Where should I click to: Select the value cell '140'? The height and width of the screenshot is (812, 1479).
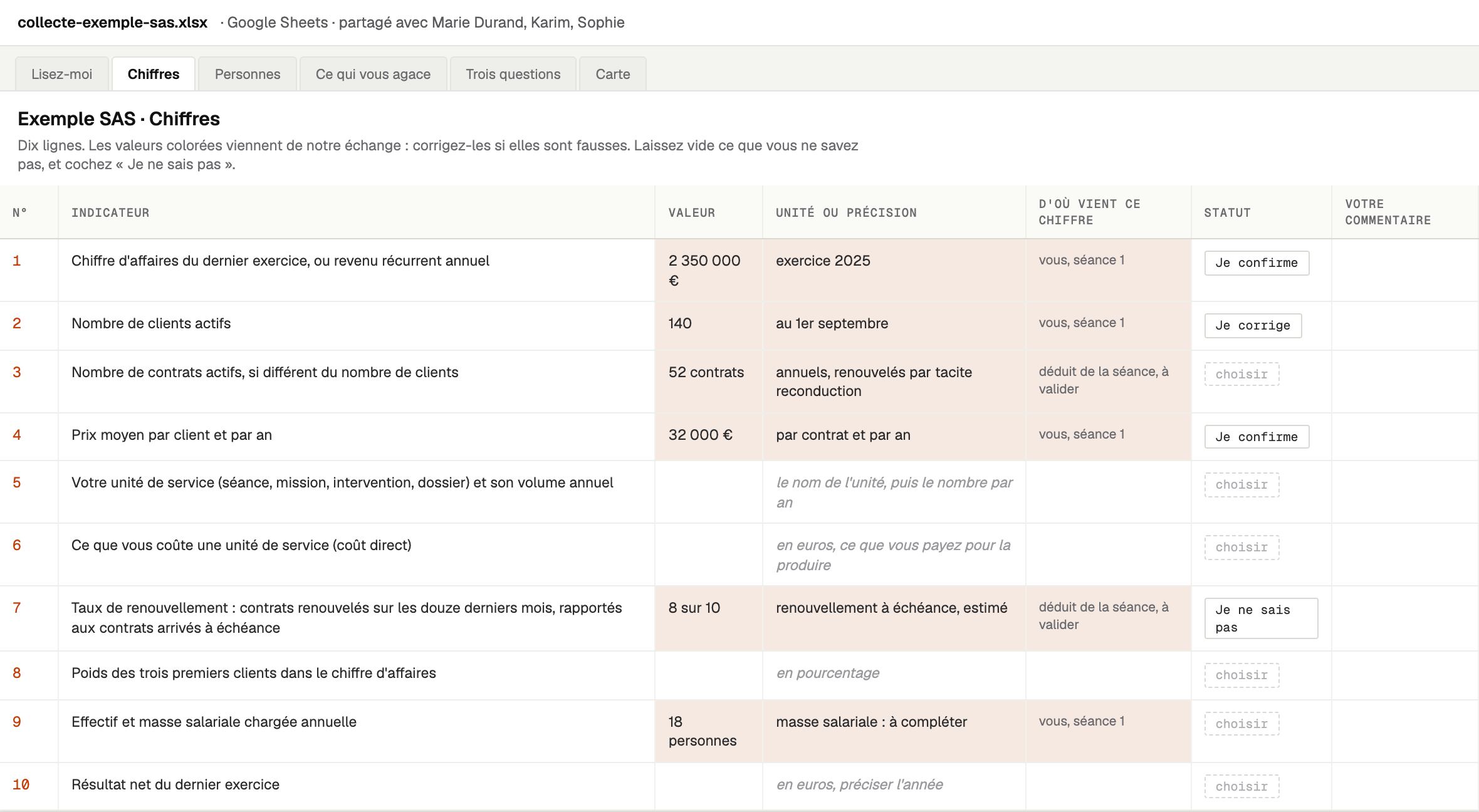click(x=709, y=326)
